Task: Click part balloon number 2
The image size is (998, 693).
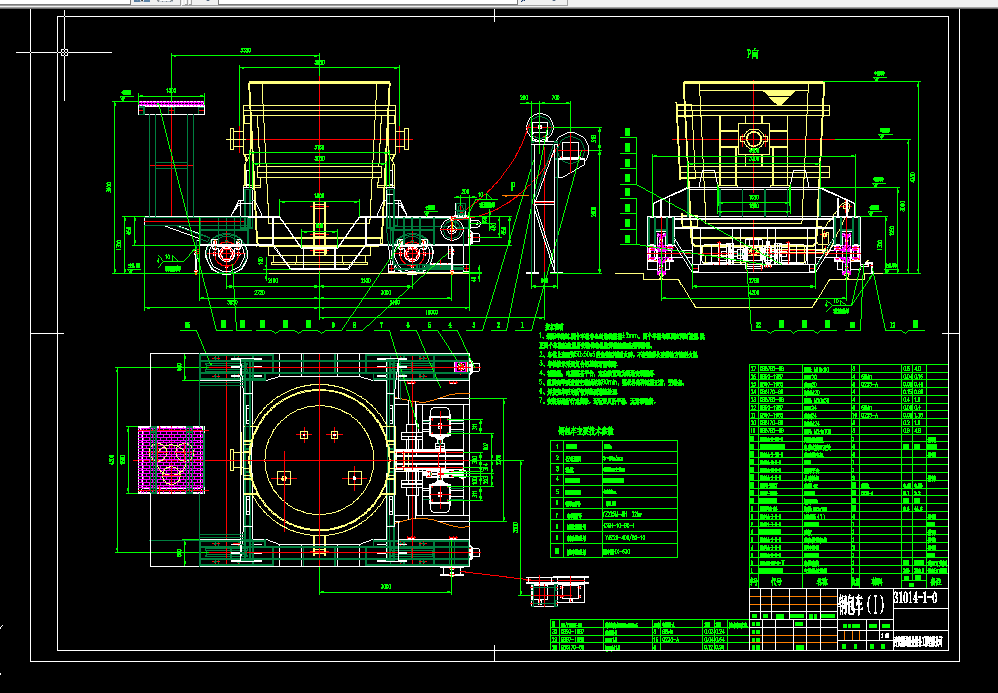Action: 498,325
